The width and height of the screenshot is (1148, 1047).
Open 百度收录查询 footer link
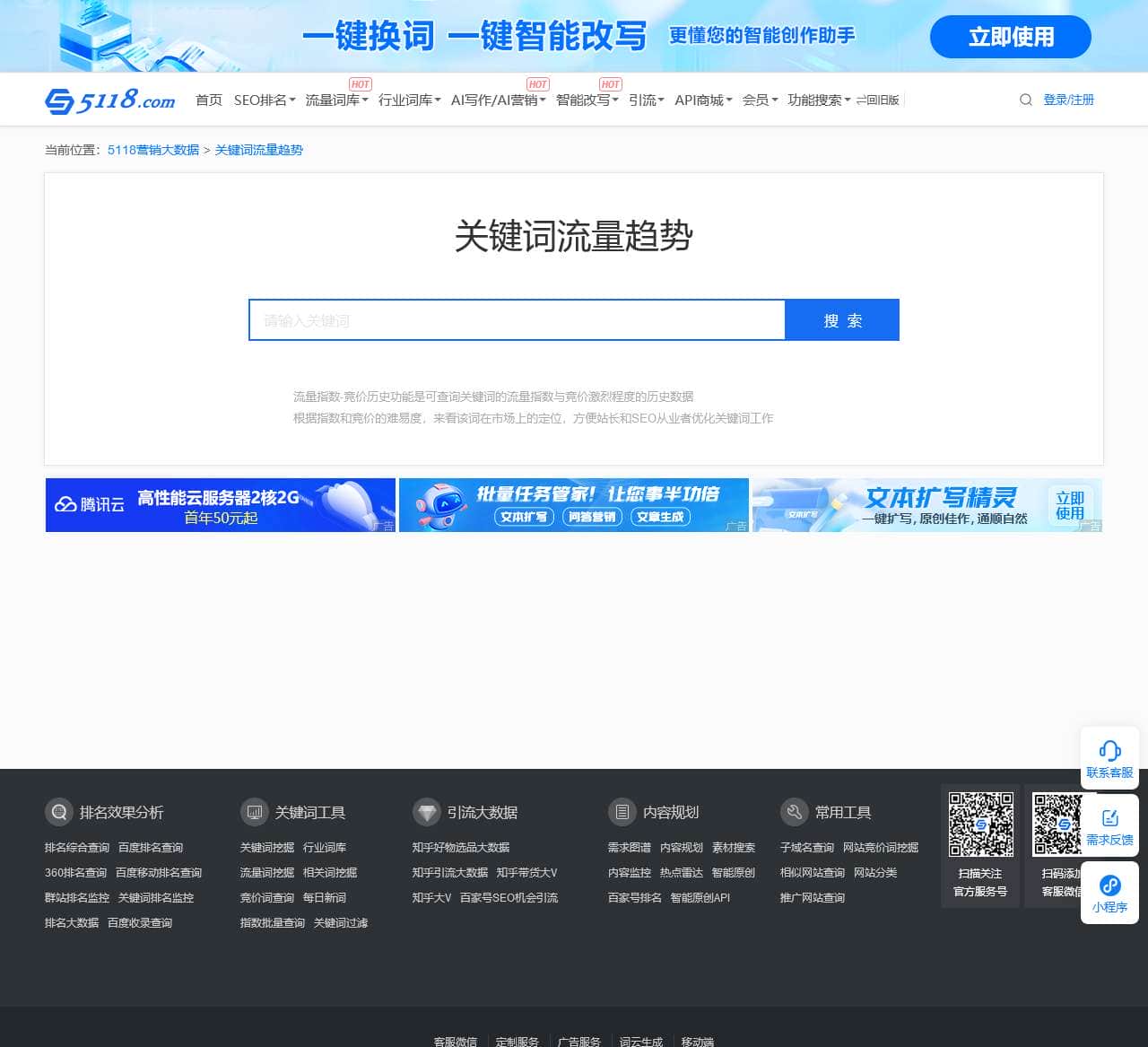coord(140,923)
